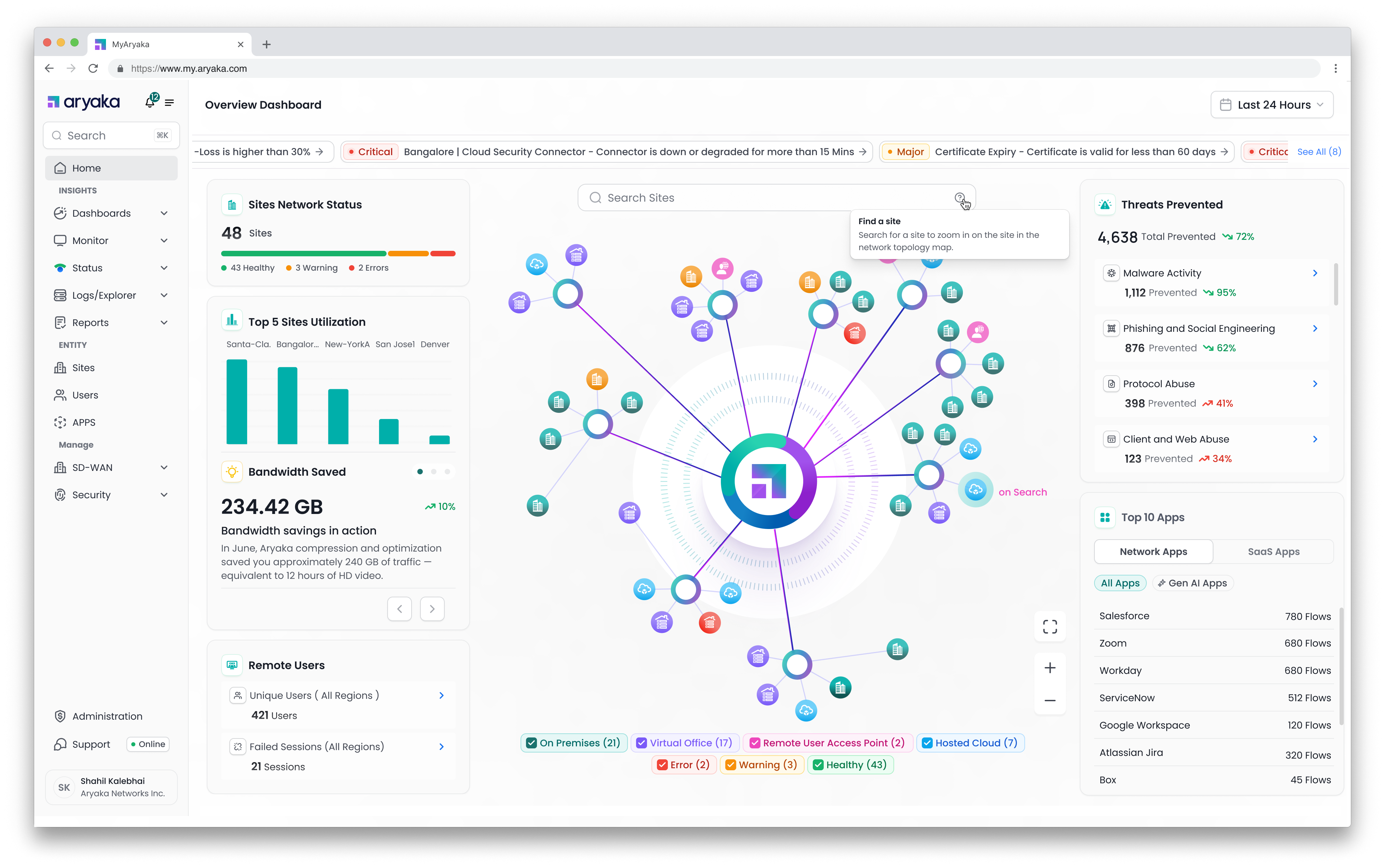Click the fullscreen expand map icon

(x=1050, y=626)
